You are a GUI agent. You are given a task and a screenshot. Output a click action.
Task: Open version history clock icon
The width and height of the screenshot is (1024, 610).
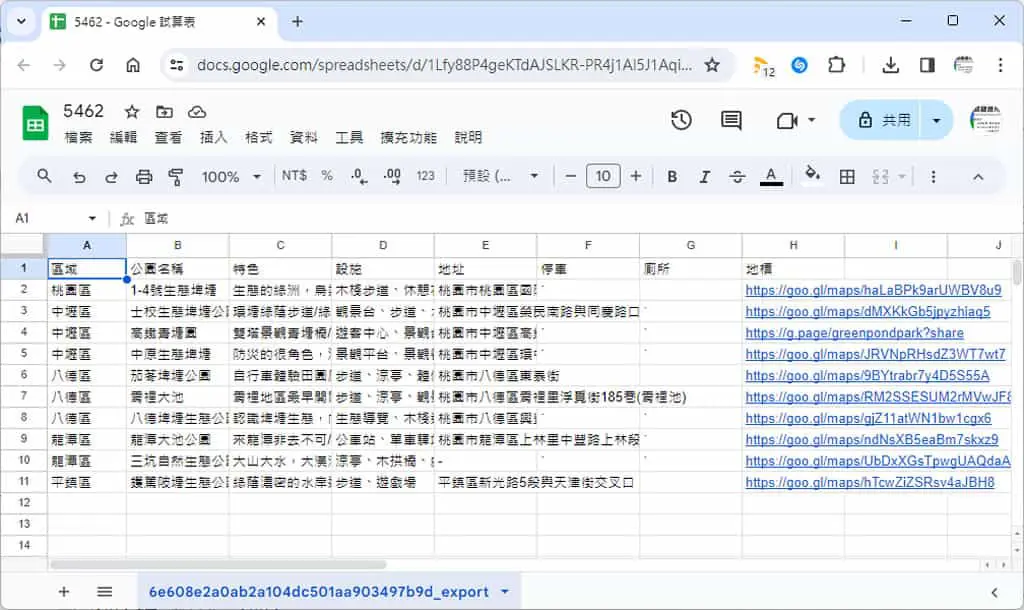681,120
